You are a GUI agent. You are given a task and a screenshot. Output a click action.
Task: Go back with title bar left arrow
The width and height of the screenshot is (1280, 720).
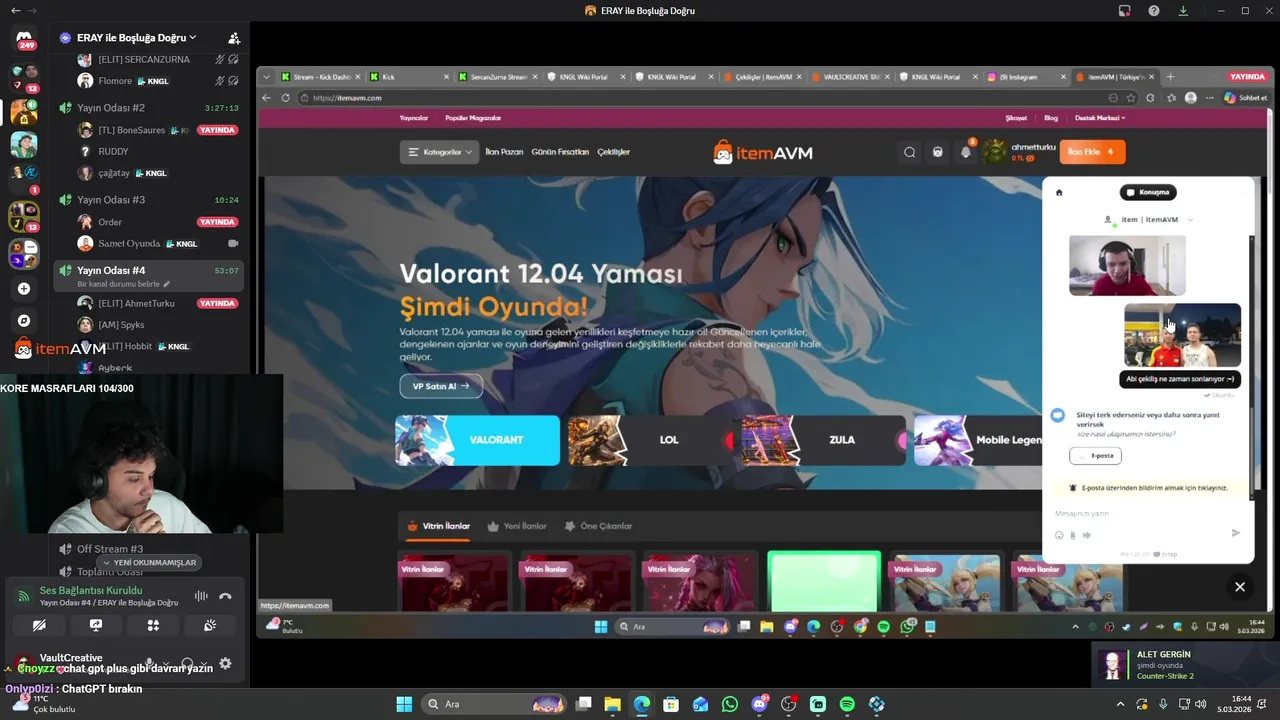15,10
